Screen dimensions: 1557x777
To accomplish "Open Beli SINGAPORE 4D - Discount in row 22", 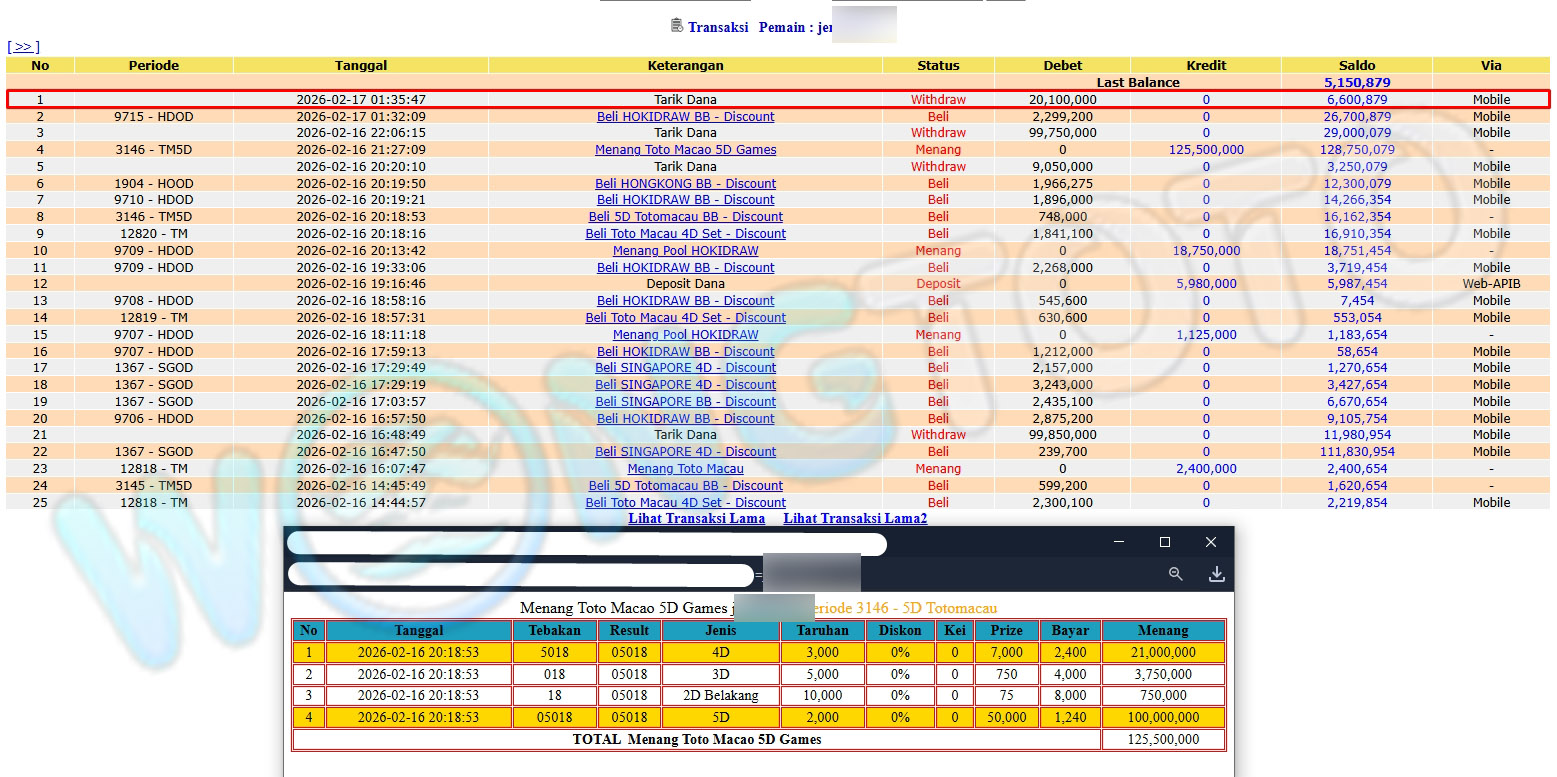I will (x=685, y=452).
